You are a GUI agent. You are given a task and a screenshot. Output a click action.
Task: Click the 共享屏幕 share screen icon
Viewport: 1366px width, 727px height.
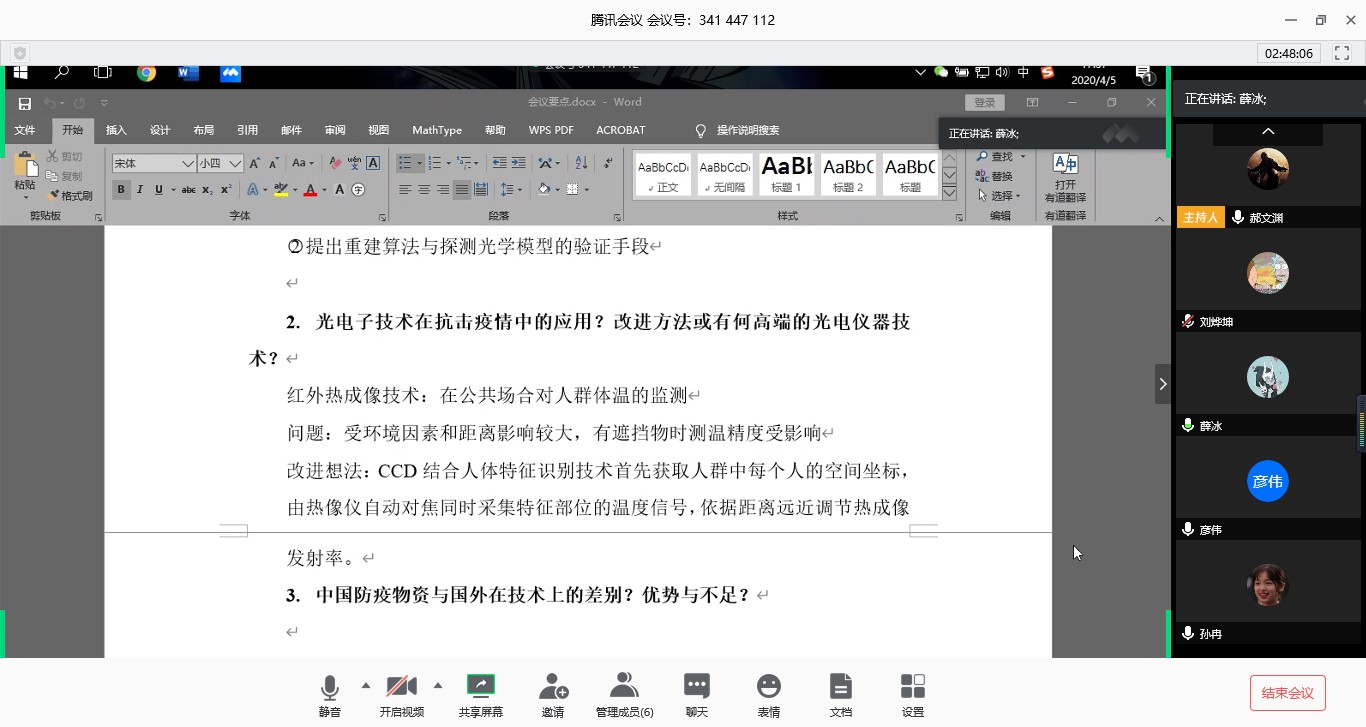(481, 694)
